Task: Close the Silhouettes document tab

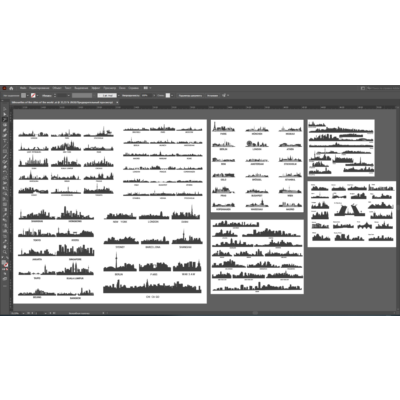Action: tap(117, 102)
